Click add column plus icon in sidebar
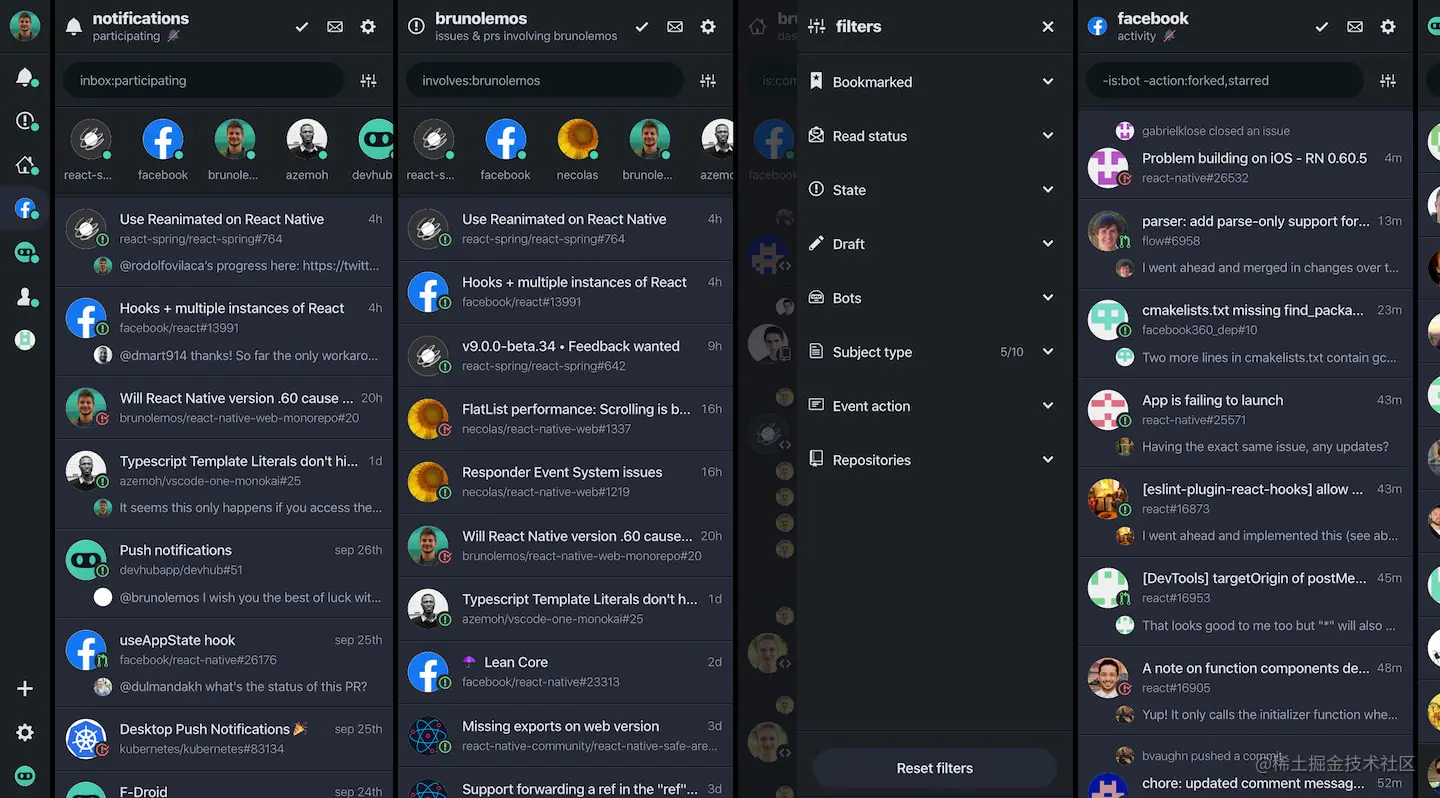The image size is (1440, 798). tap(25, 689)
